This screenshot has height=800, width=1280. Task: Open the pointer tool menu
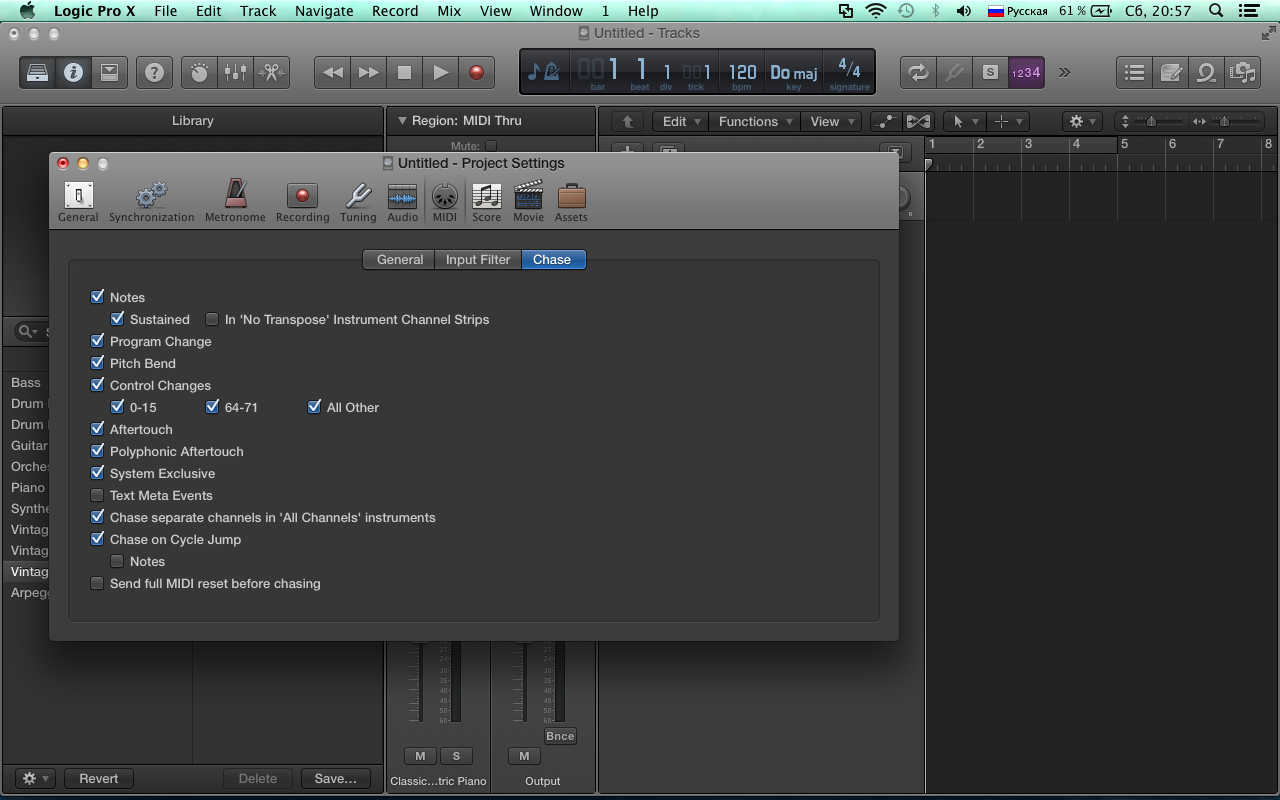tap(964, 121)
